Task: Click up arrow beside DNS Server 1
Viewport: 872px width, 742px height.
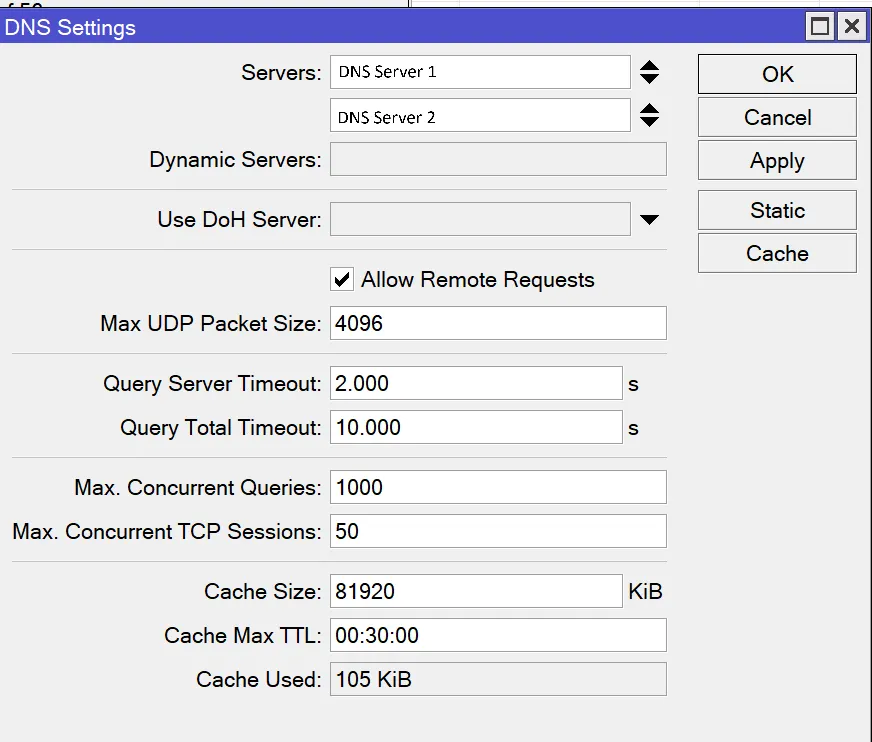Action: (x=649, y=65)
